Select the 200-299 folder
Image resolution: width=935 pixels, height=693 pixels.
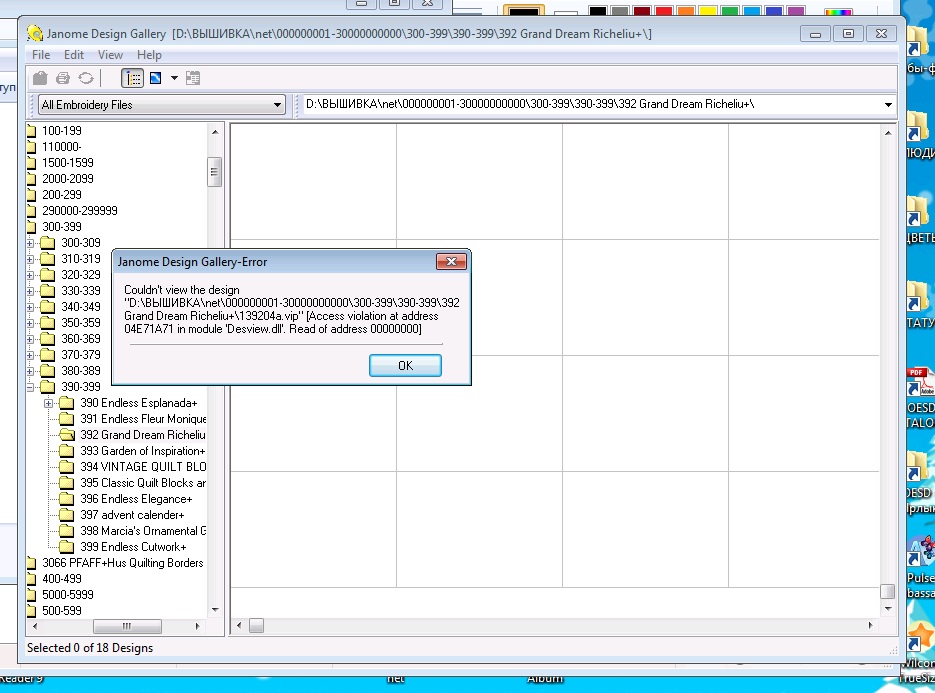tap(61, 195)
